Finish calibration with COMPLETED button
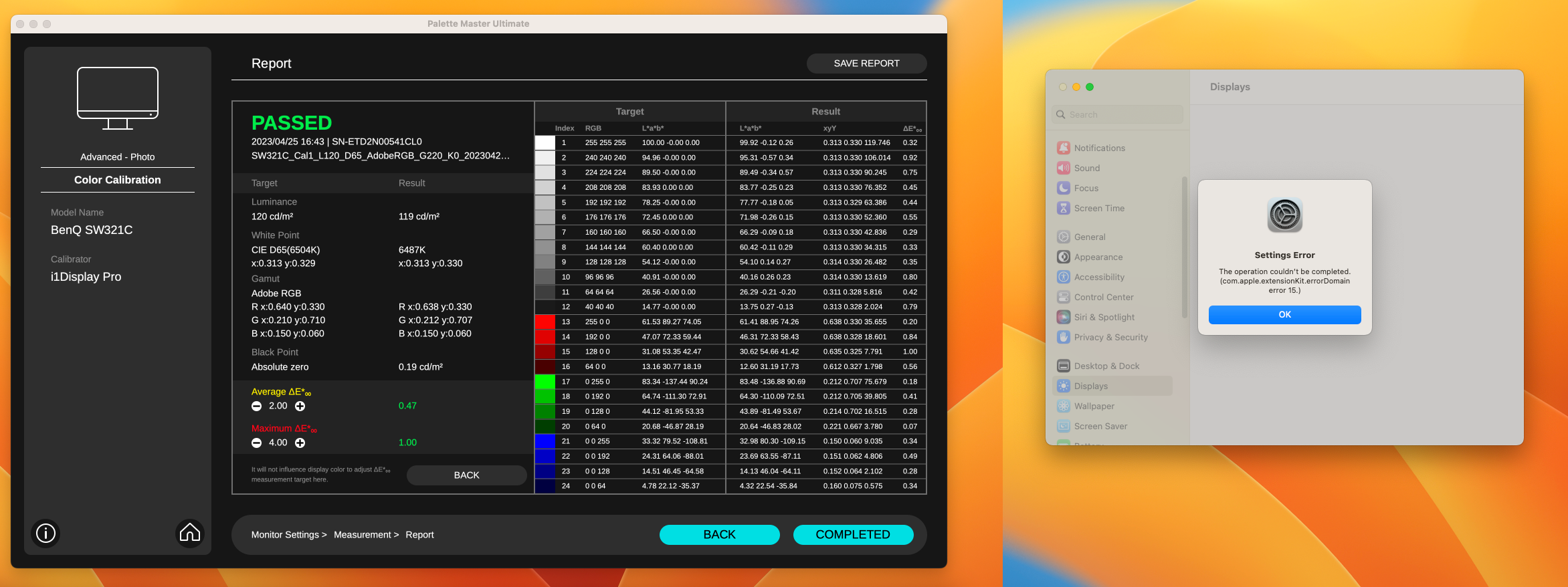This screenshot has height=587, width=1568. pos(853,535)
